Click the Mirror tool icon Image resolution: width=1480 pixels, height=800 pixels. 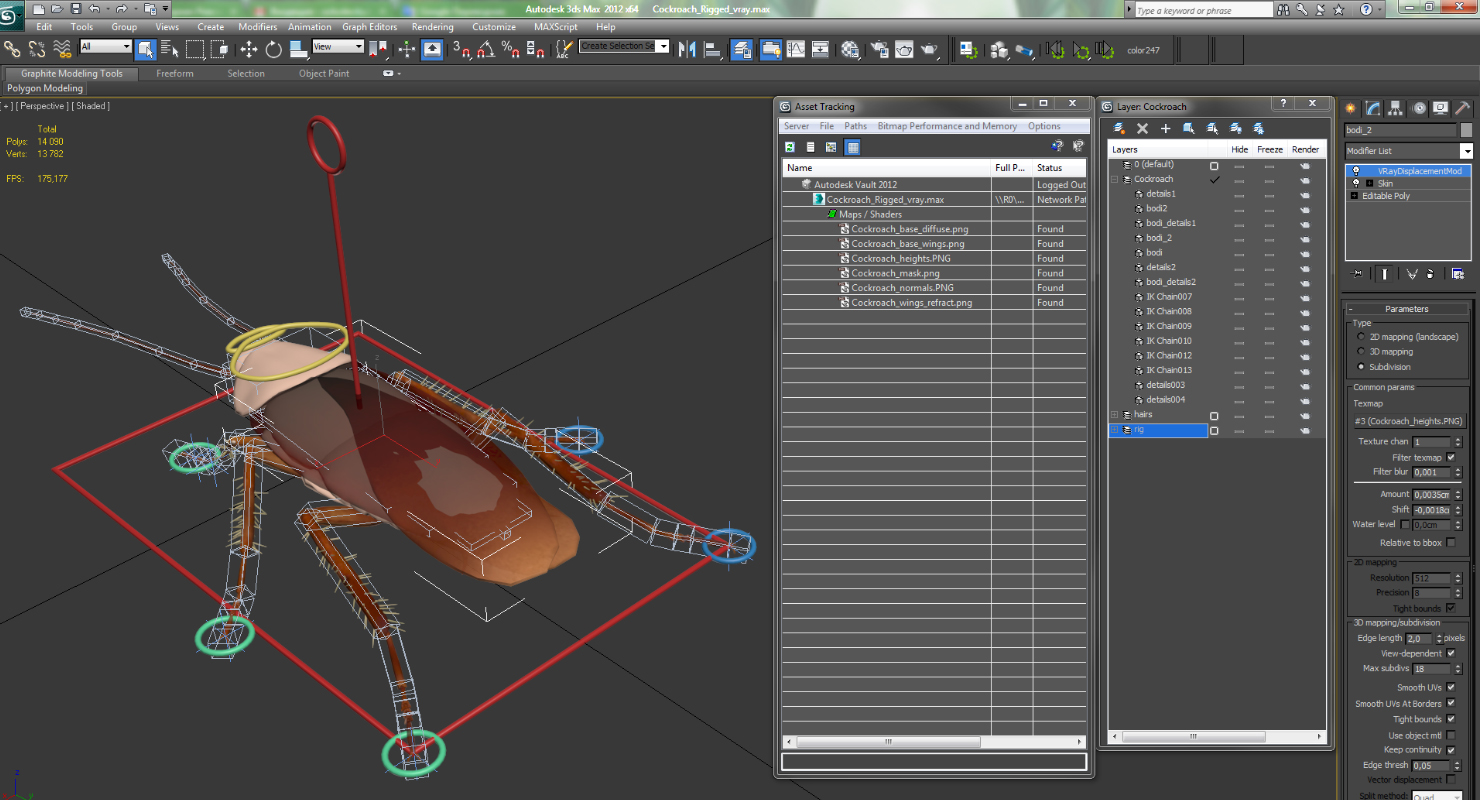pos(687,48)
